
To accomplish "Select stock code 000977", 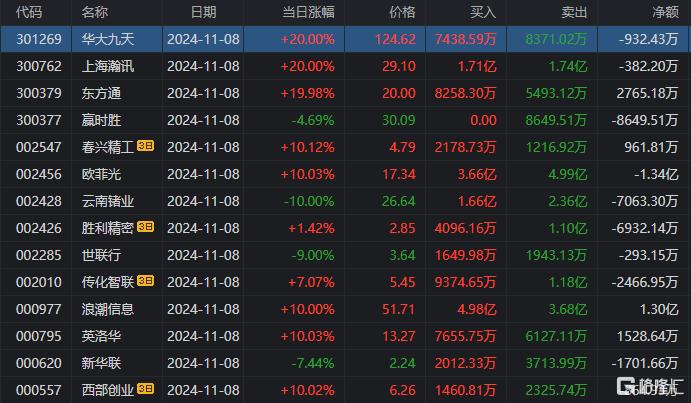I will pos(39,309).
